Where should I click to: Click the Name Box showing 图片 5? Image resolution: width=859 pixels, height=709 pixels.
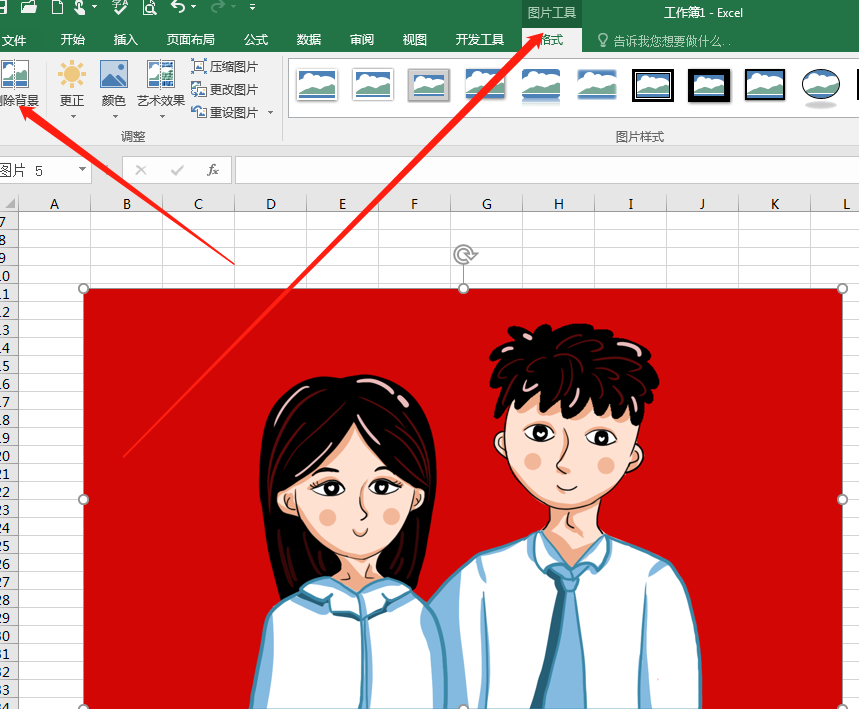click(37, 170)
